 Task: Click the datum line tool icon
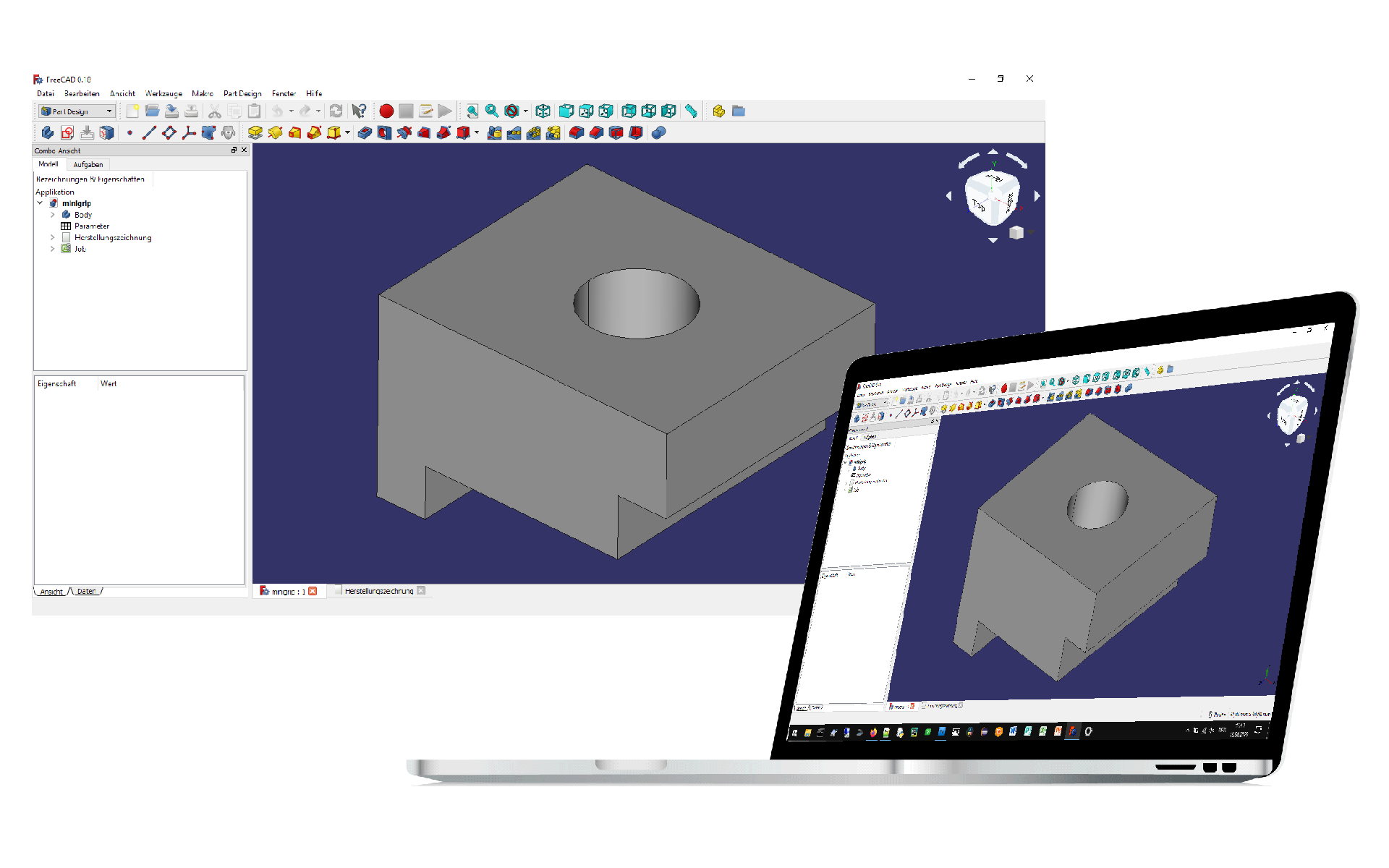click(149, 132)
